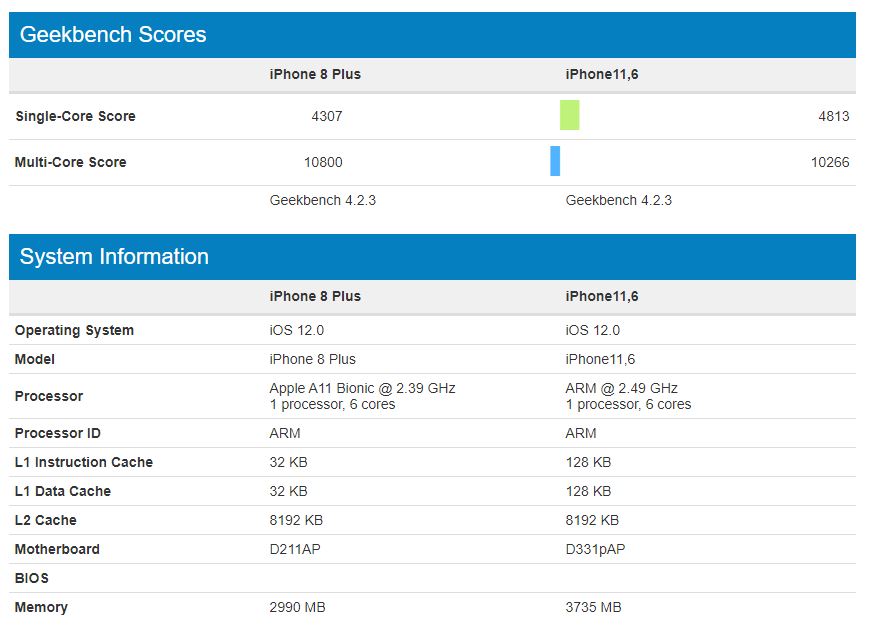
Task: Click the green Single-Core comparison bar
Action: [569, 115]
